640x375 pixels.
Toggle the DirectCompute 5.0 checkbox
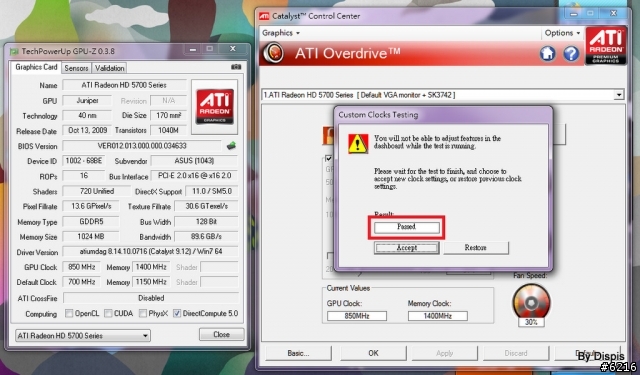click(x=177, y=313)
